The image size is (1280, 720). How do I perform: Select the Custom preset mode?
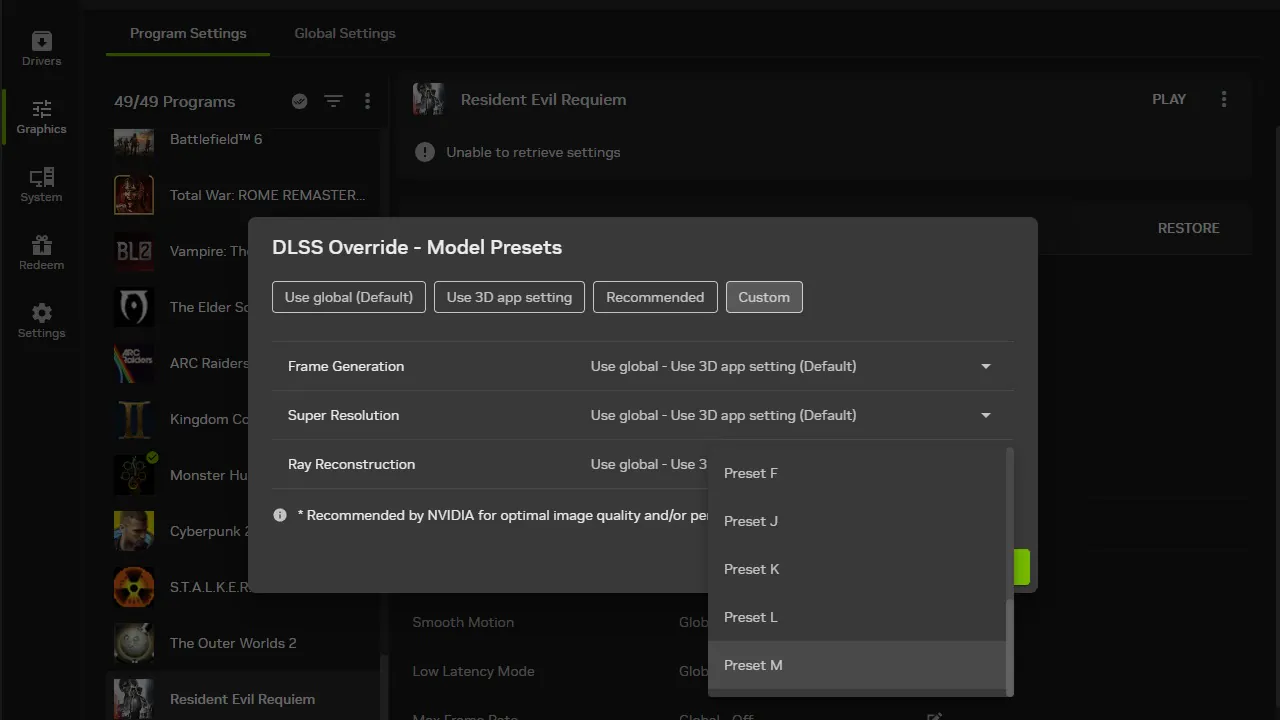[764, 297]
